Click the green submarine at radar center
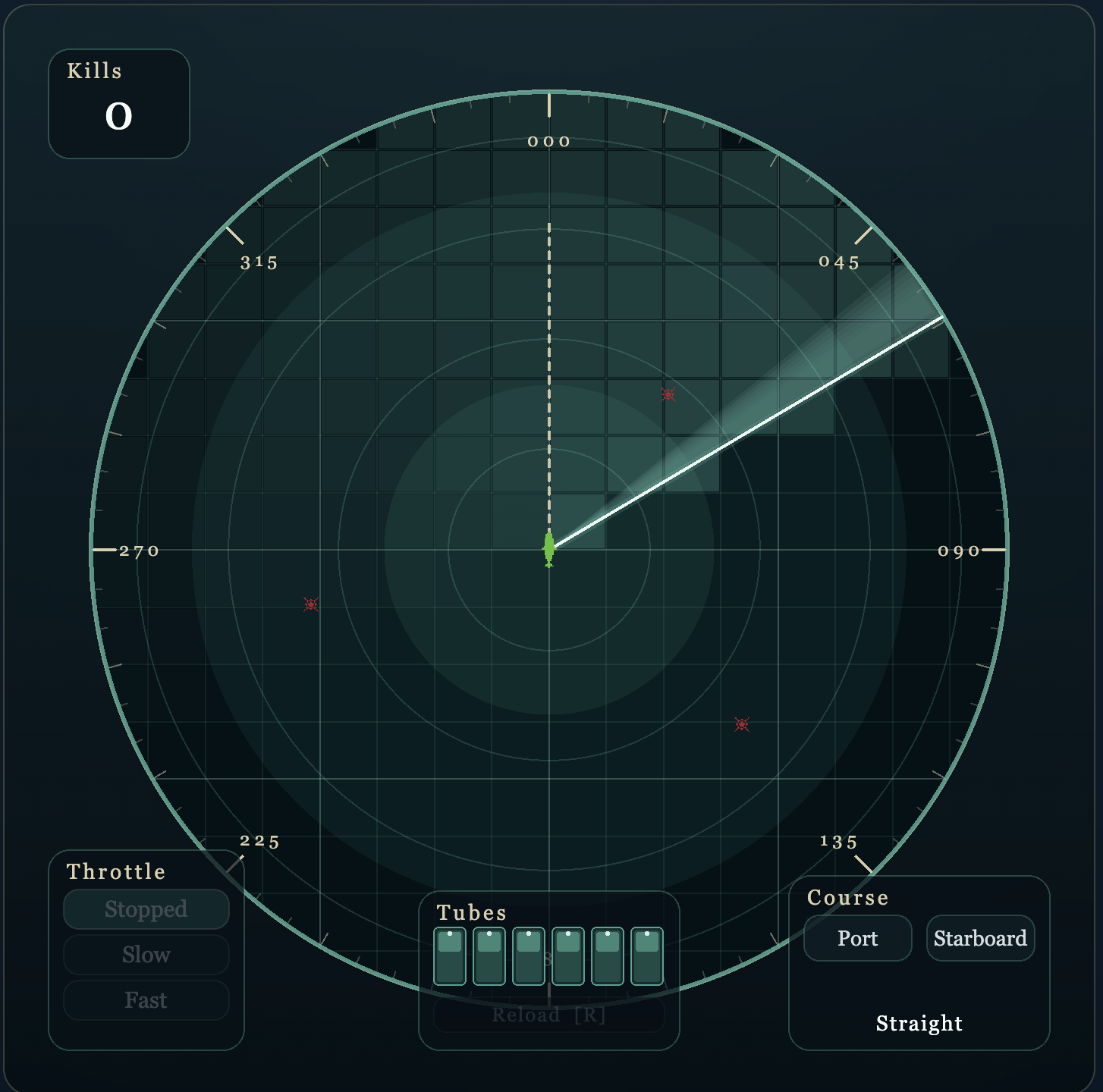The image size is (1103, 1092). click(549, 549)
